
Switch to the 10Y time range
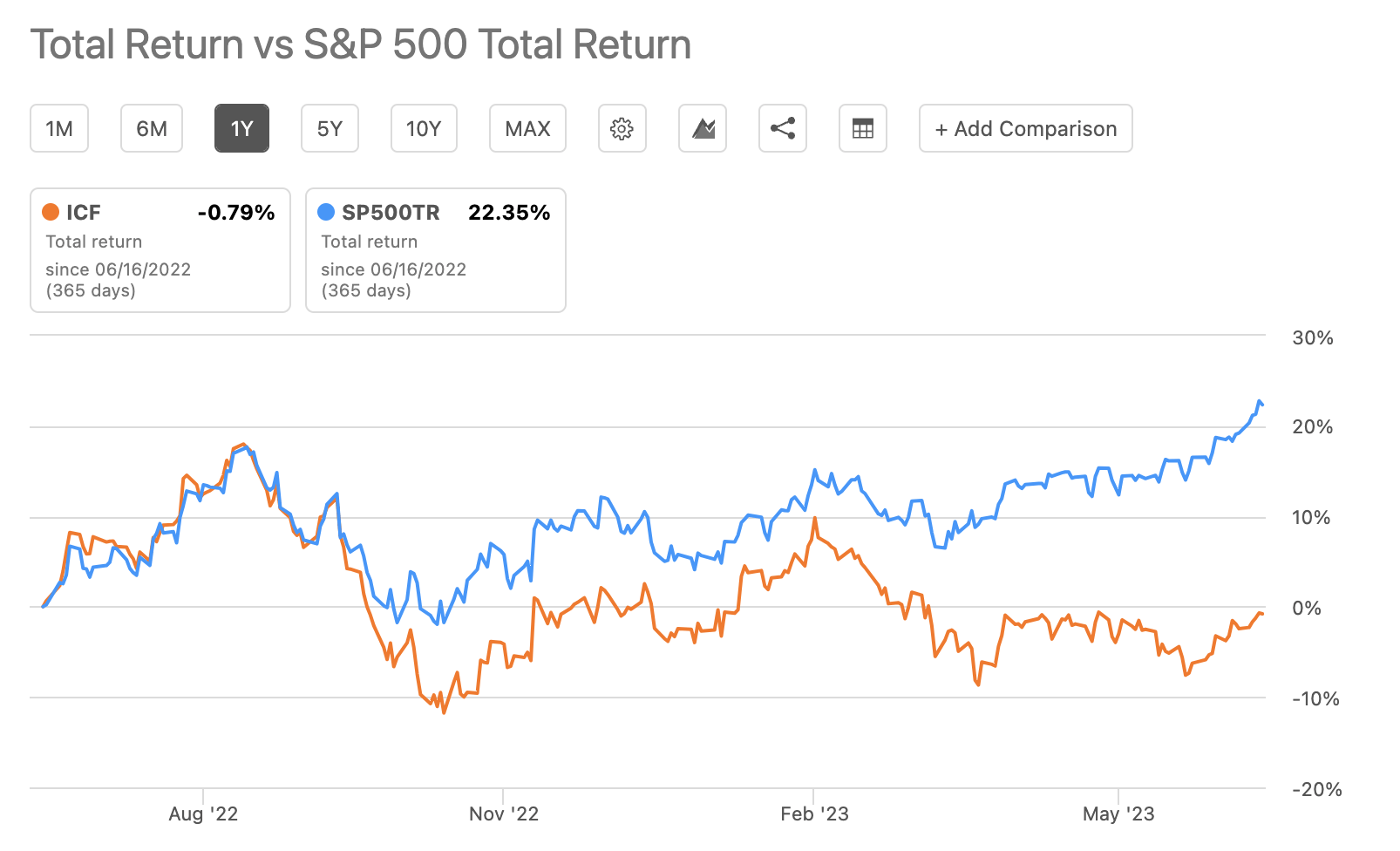click(424, 128)
